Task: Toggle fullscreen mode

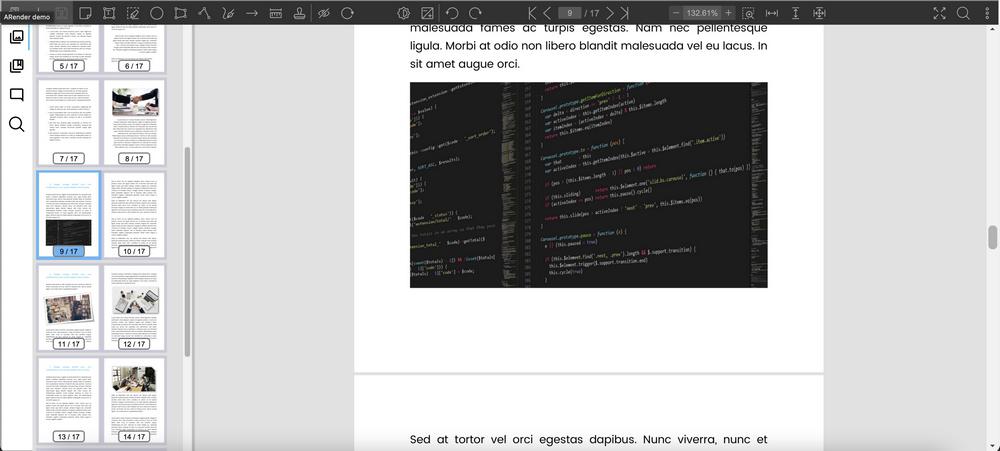Action: pyautogui.click(x=940, y=13)
